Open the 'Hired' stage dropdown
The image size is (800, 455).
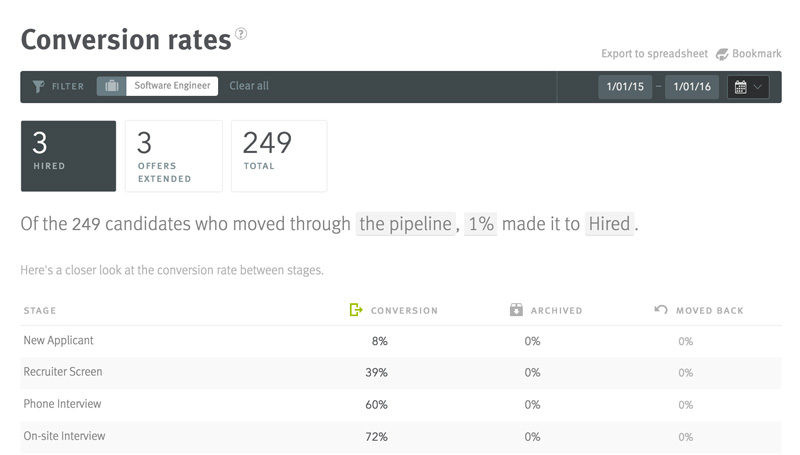(x=609, y=224)
